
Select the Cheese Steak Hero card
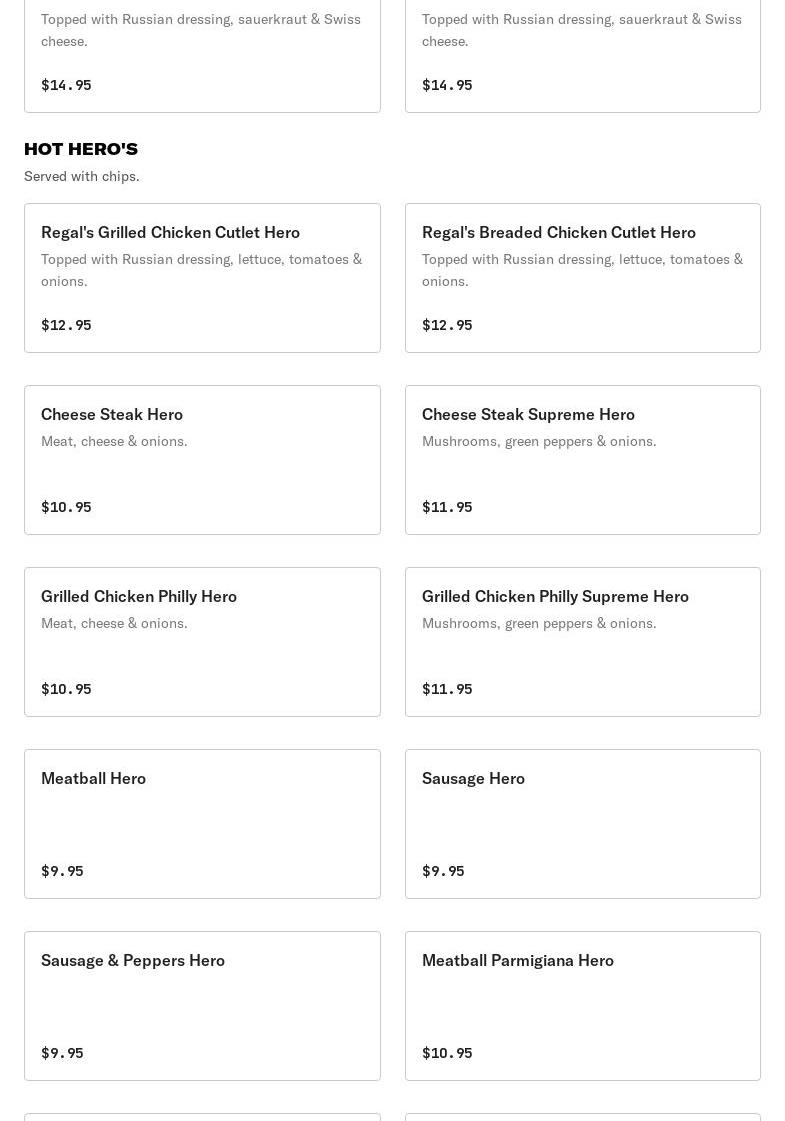[202, 460]
